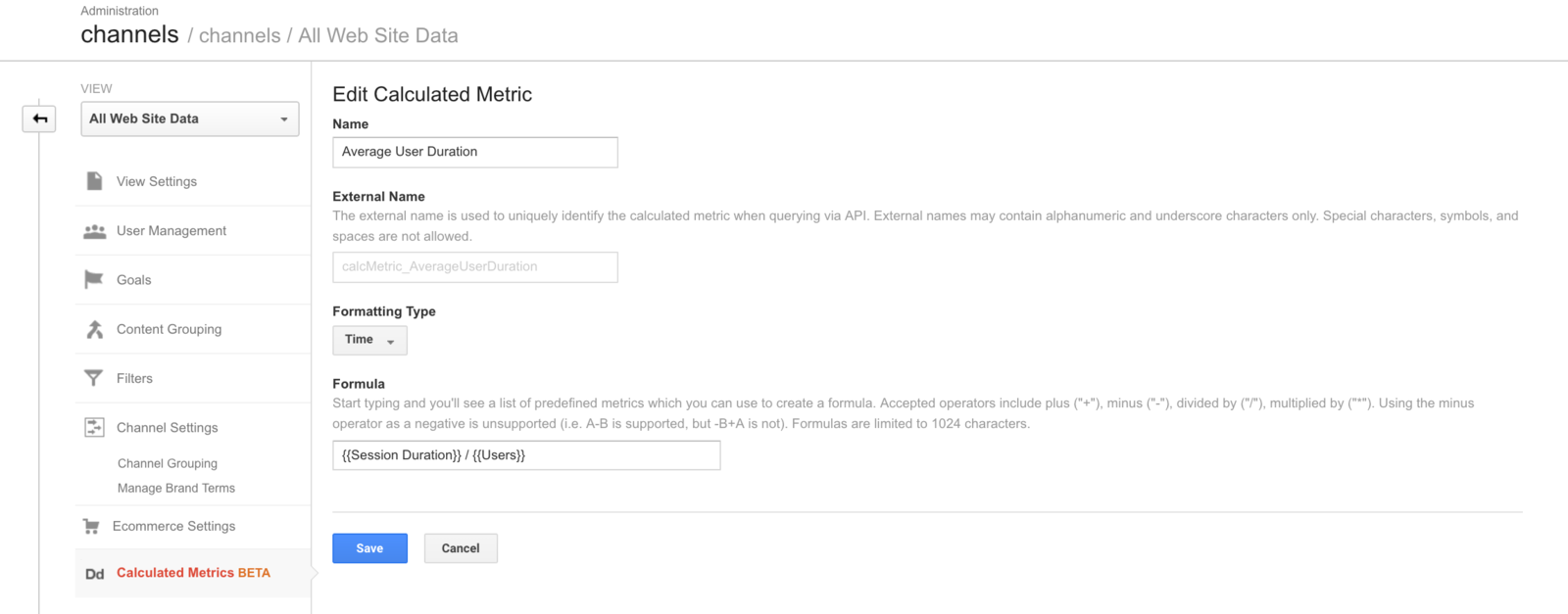Click the External Name label
Viewport: 1568px width, 614px height.
(x=378, y=196)
